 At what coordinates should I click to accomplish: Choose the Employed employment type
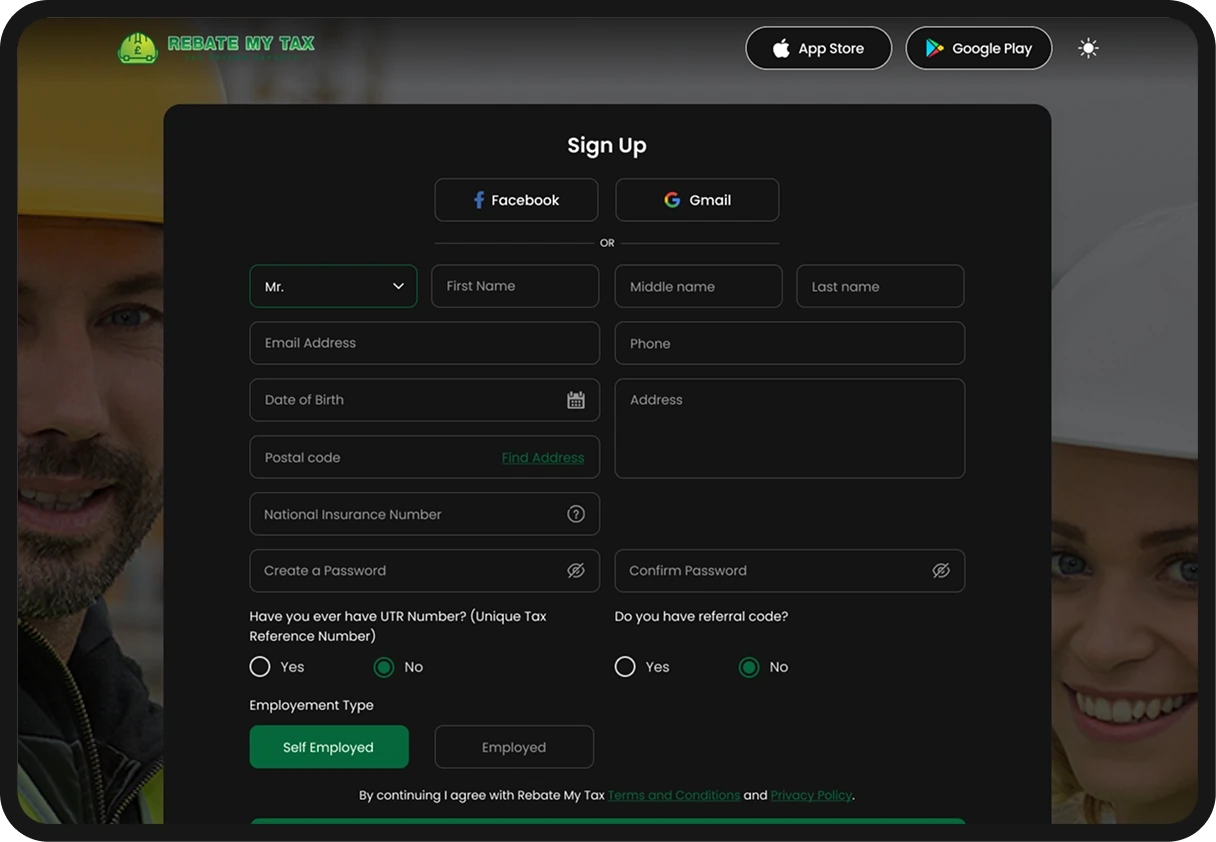514,747
